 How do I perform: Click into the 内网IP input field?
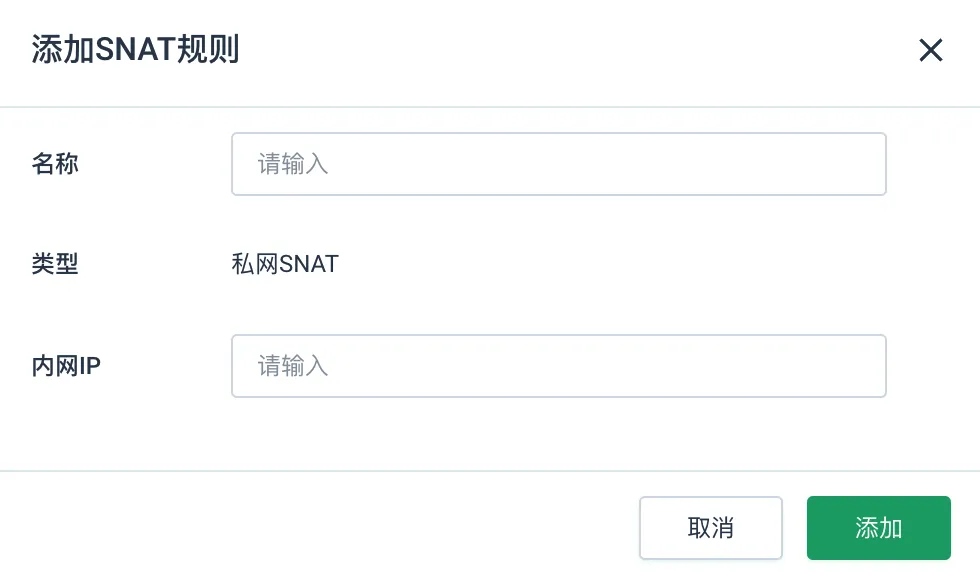point(559,366)
